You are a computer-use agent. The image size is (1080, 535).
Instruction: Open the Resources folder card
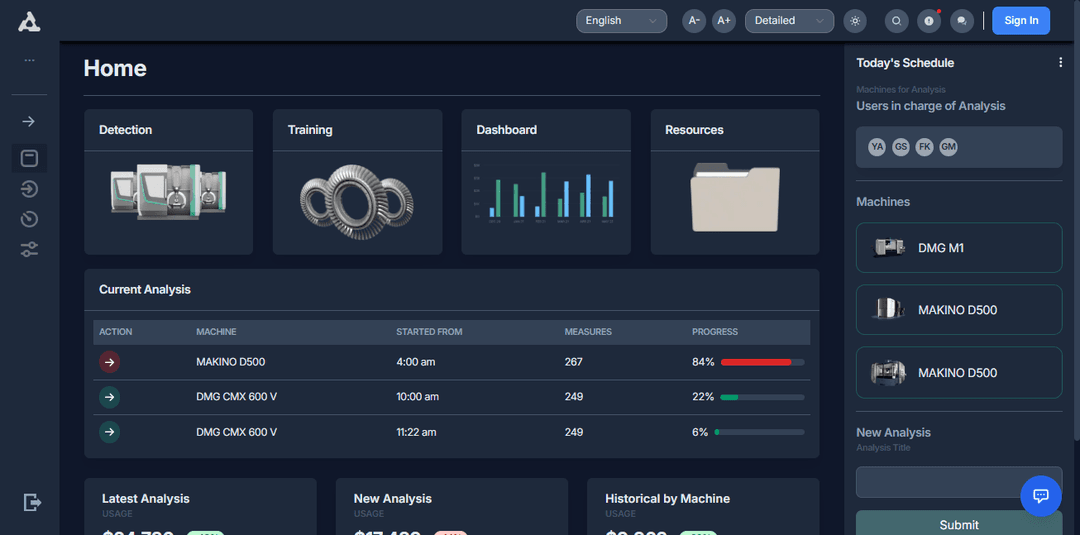coord(735,182)
